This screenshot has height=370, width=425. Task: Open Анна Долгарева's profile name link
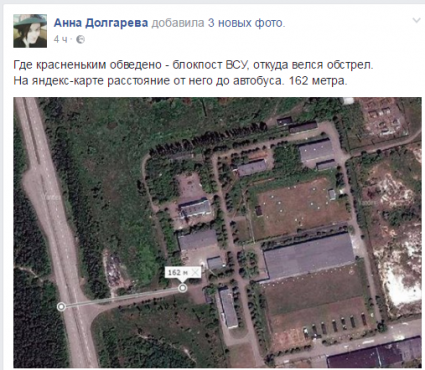coord(101,23)
